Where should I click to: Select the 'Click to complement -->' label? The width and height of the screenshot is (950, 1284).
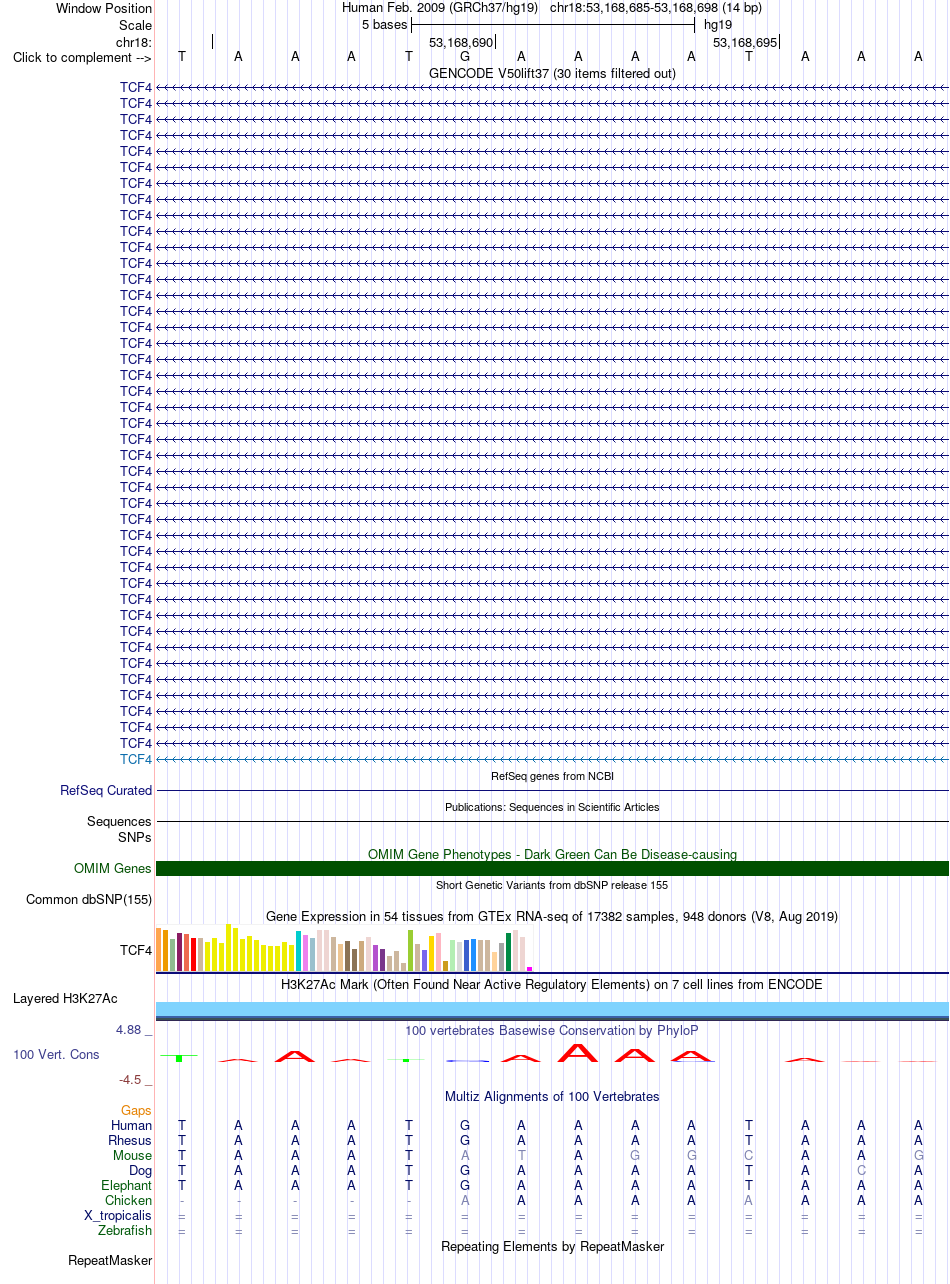[x=82, y=57]
